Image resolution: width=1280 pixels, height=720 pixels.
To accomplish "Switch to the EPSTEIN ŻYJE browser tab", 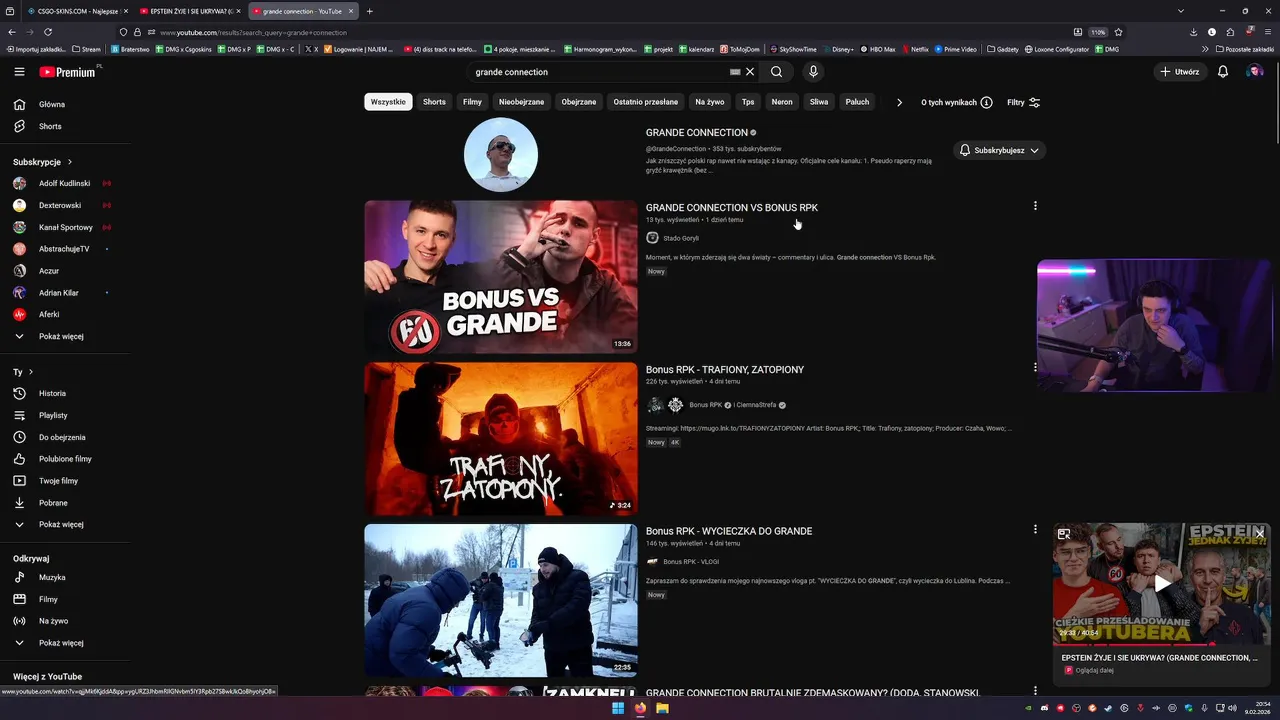I will (x=189, y=11).
